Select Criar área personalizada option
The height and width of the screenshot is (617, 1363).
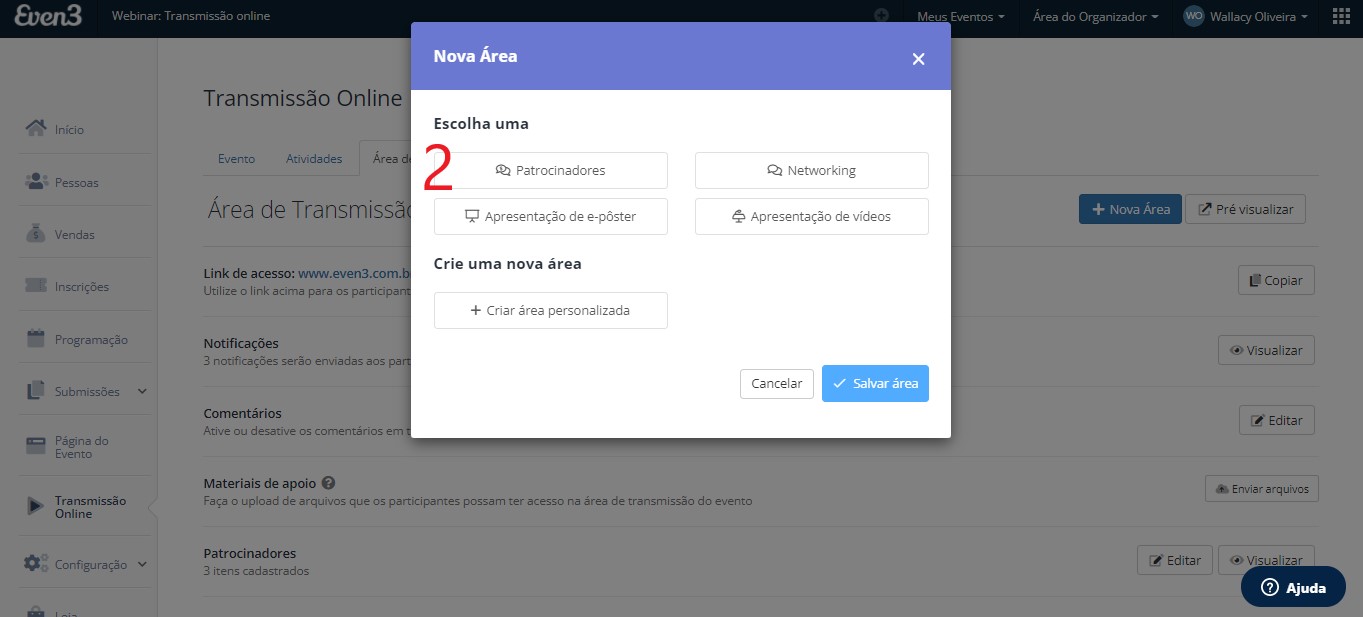551,310
